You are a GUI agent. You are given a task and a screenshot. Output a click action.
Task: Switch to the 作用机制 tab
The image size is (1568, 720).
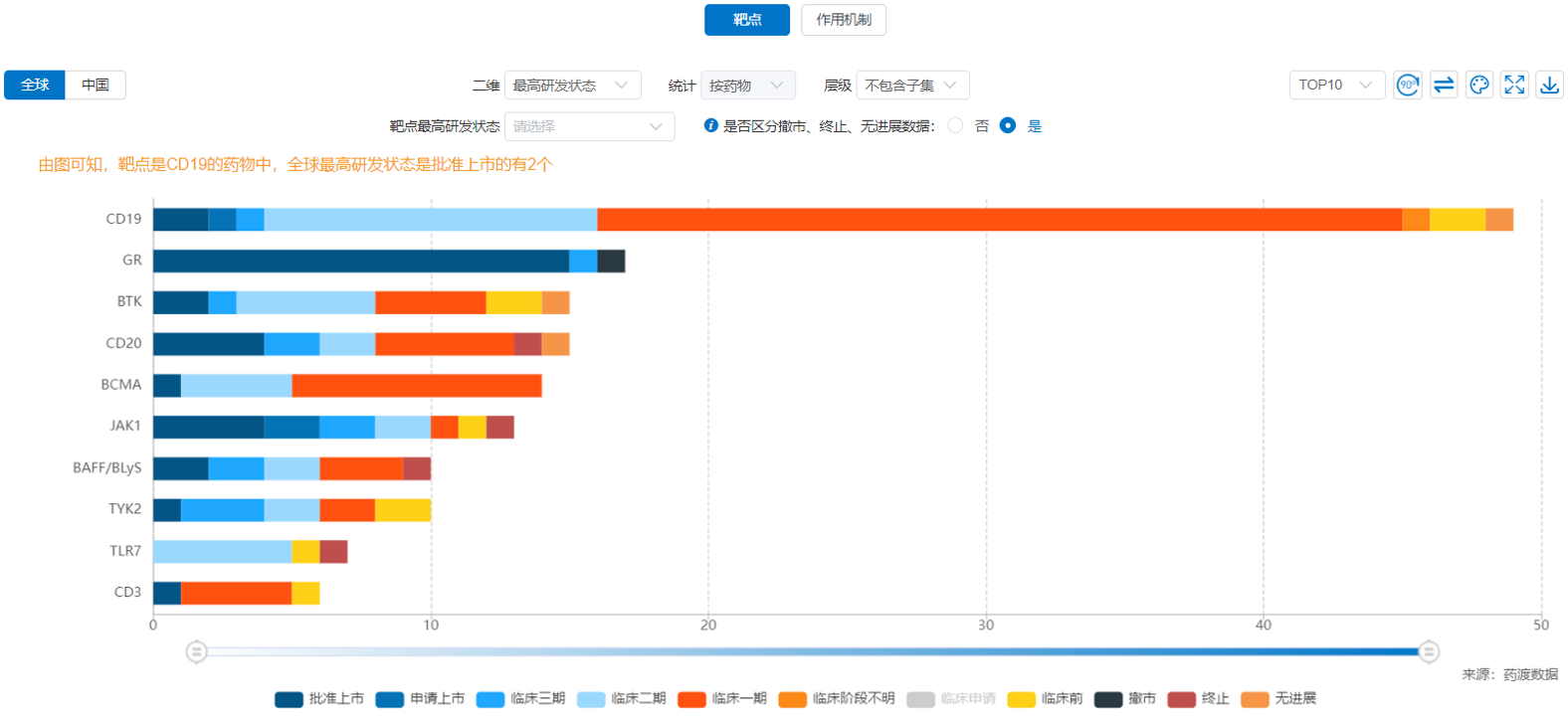(844, 20)
